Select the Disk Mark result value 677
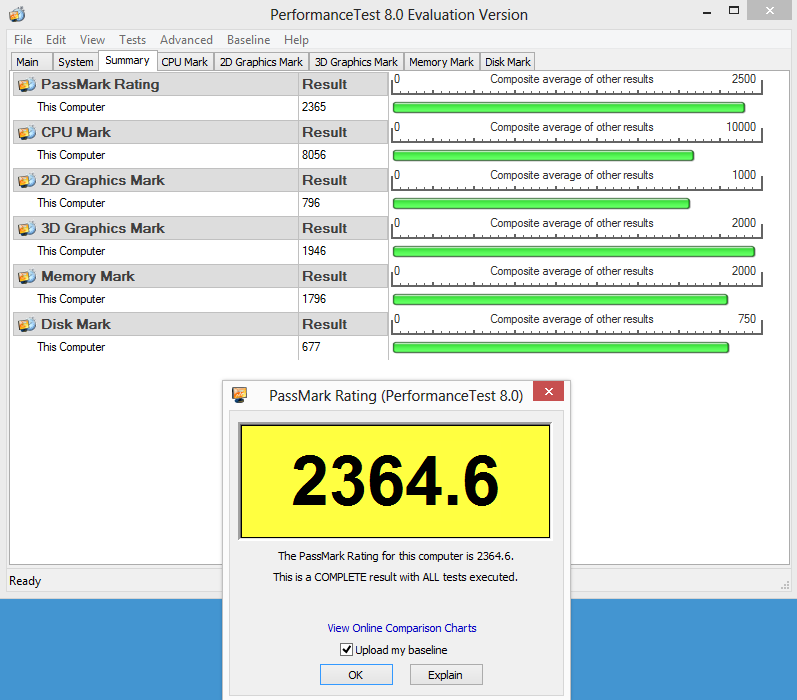797x700 pixels. (311, 347)
